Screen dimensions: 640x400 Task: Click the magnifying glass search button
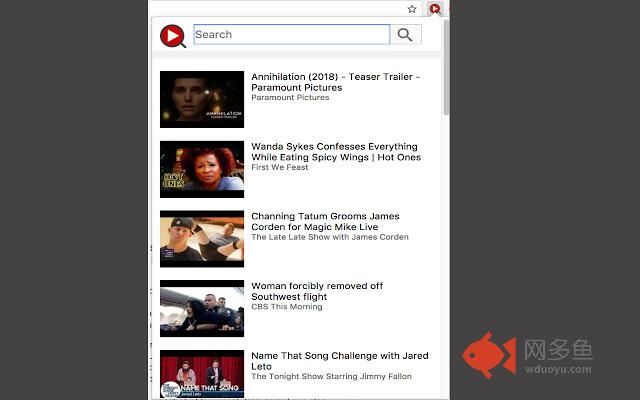[405, 34]
